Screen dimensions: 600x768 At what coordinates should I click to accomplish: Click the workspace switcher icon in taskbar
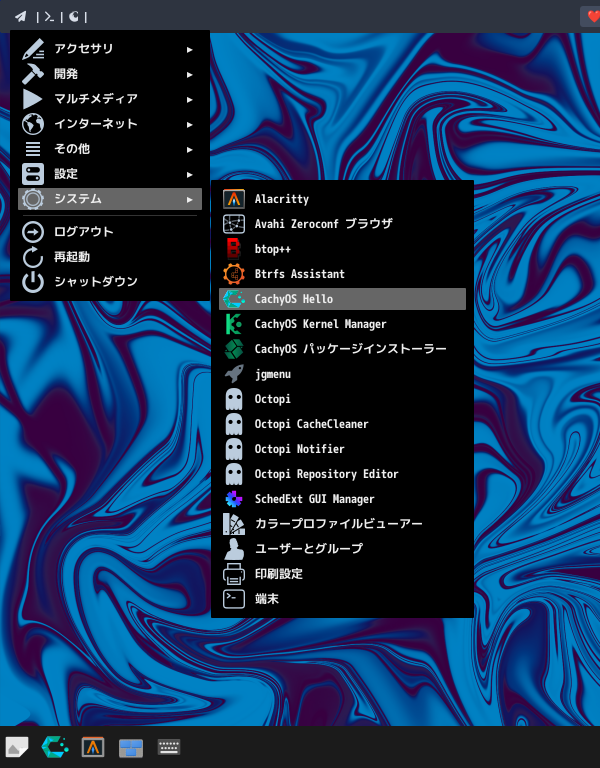pyautogui.click(x=131, y=748)
